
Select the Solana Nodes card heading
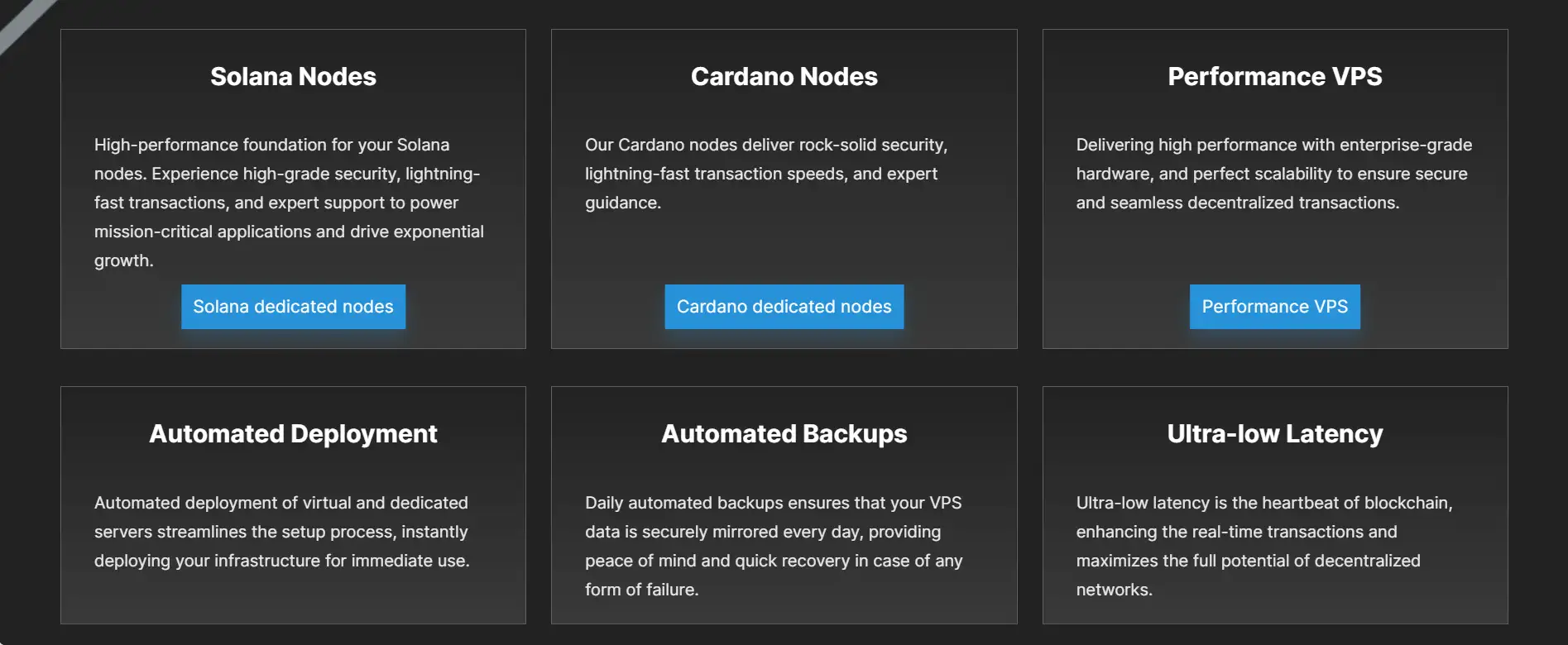293,77
